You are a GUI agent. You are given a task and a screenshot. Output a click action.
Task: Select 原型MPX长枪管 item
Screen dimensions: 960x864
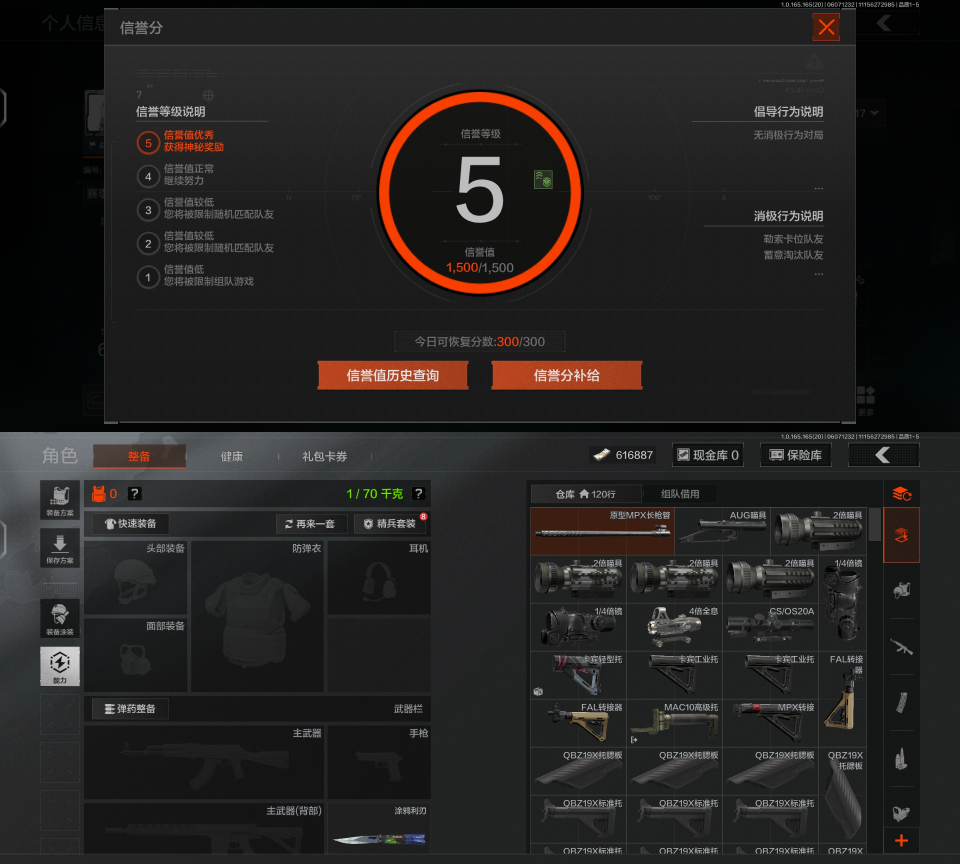(x=602, y=531)
